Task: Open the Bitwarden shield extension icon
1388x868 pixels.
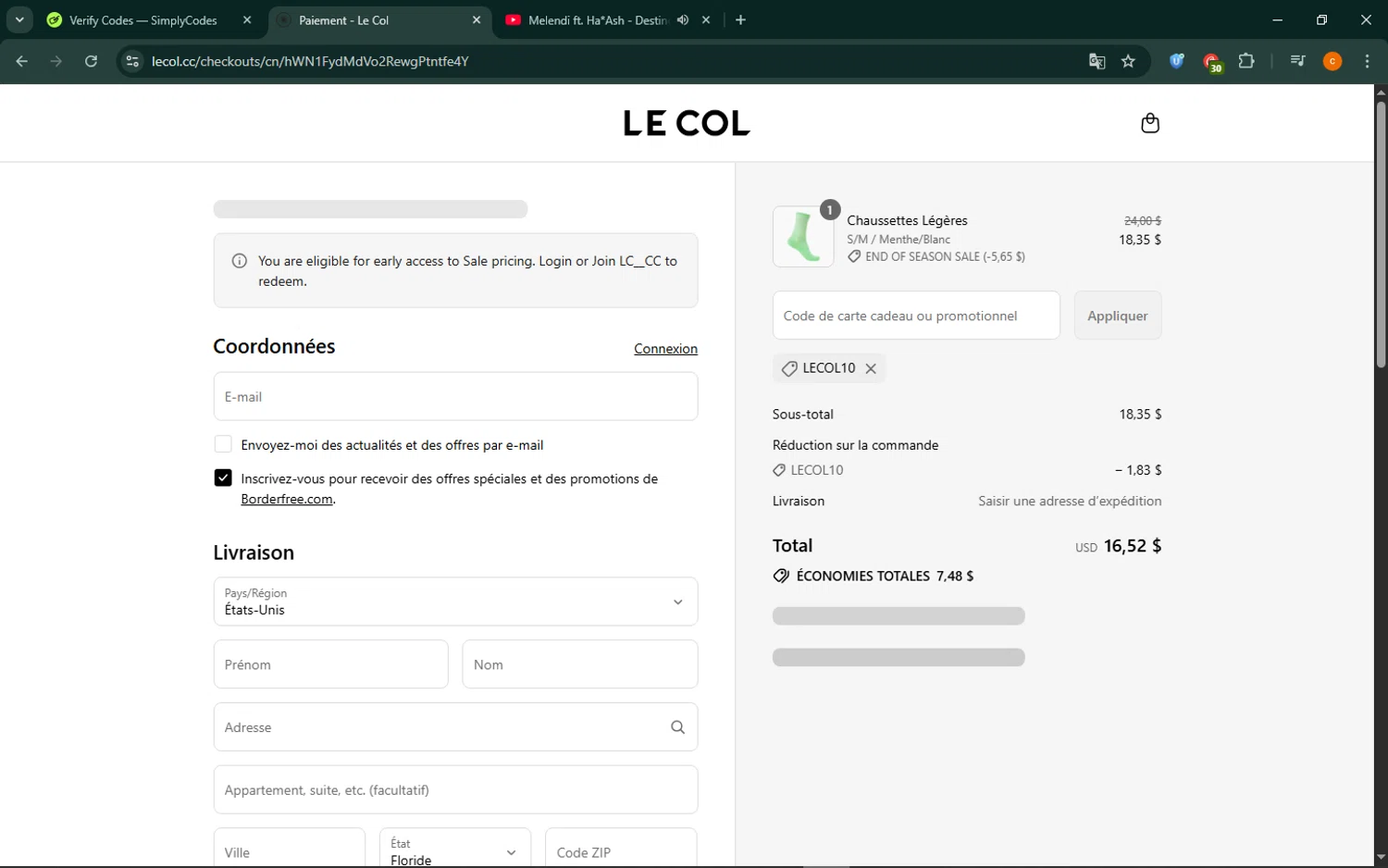Action: [x=1176, y=61]
